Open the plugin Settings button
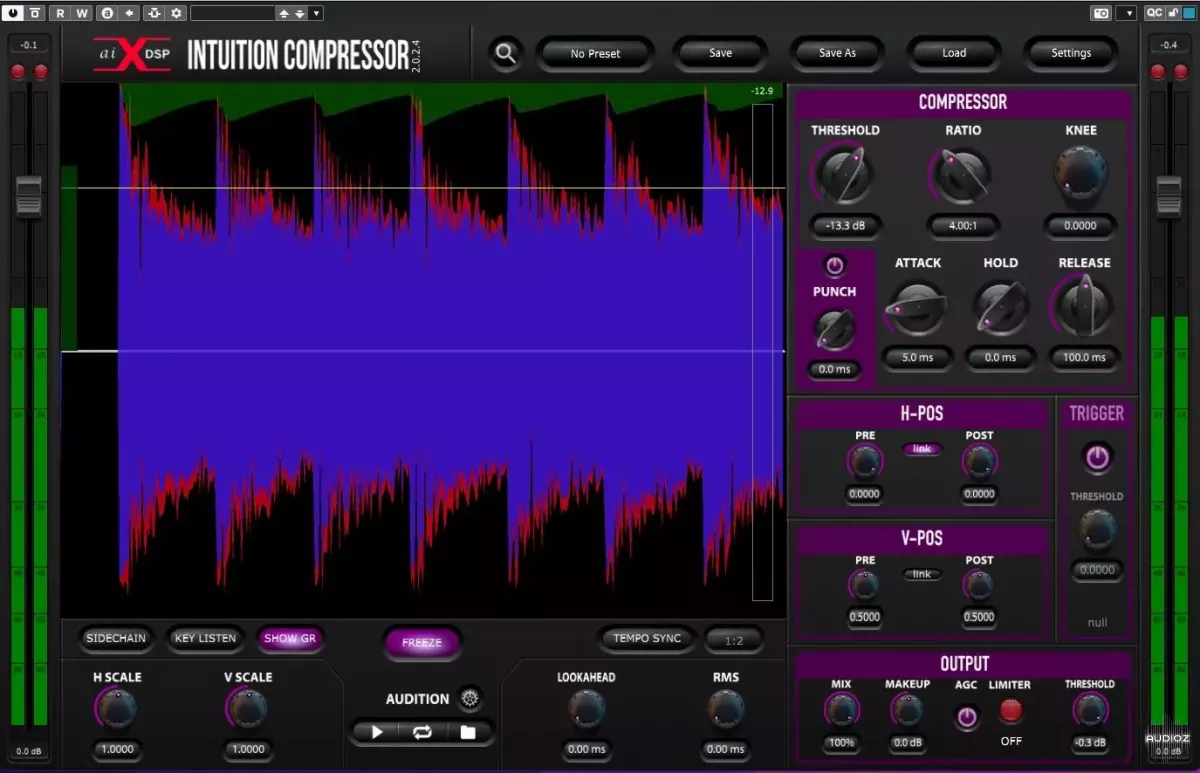The image size is (1200, 773). (x=1071, y=53)
